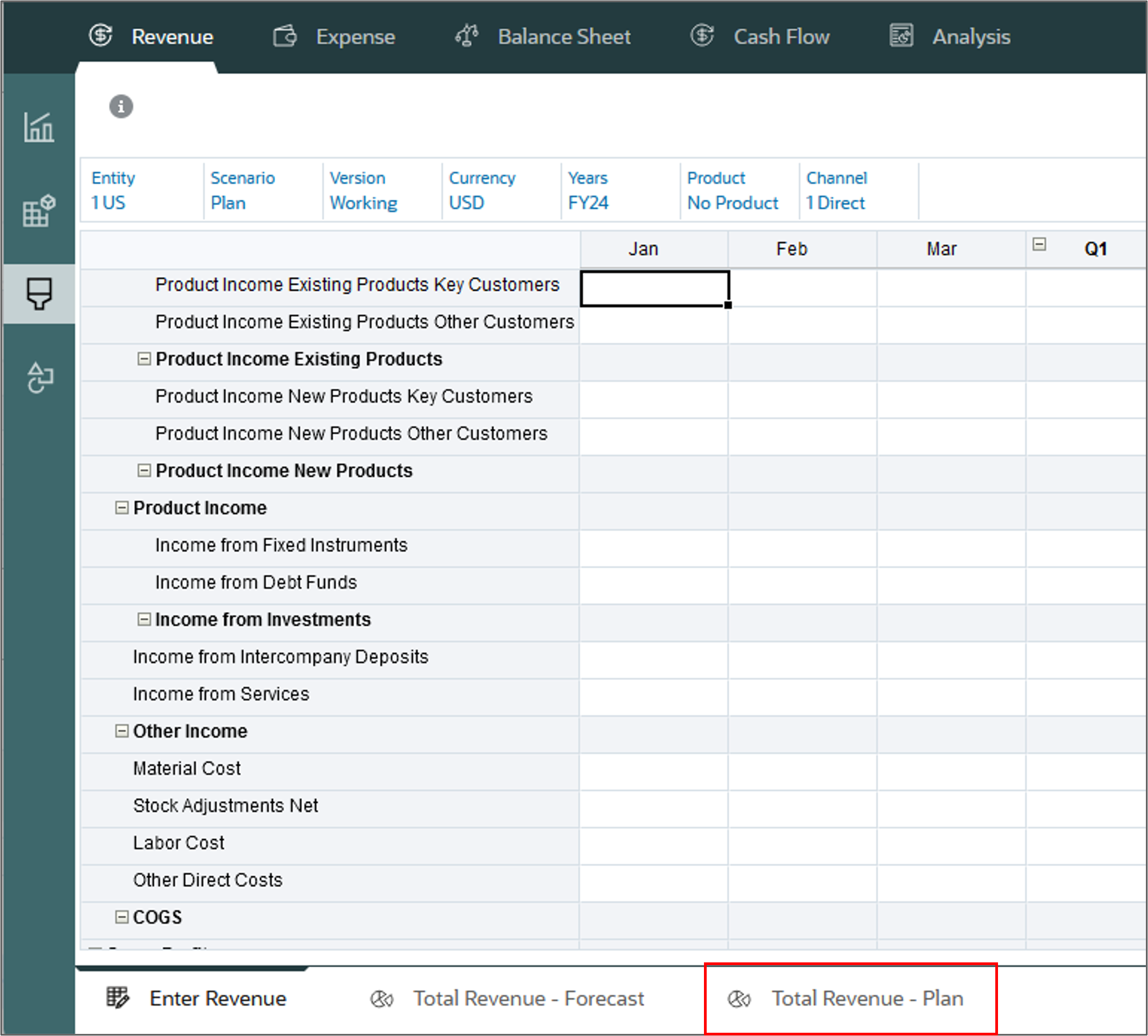This screenshot has width=1148, height=1036.
Task: Select the driver funnel icon in sidebar
Action: (39, 294)
